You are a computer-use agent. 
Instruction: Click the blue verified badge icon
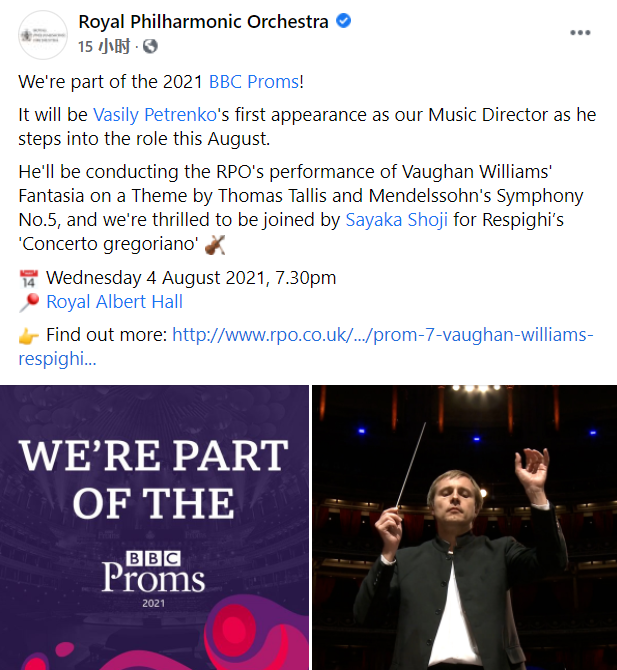pyautogui.click(x=344, y=21)
